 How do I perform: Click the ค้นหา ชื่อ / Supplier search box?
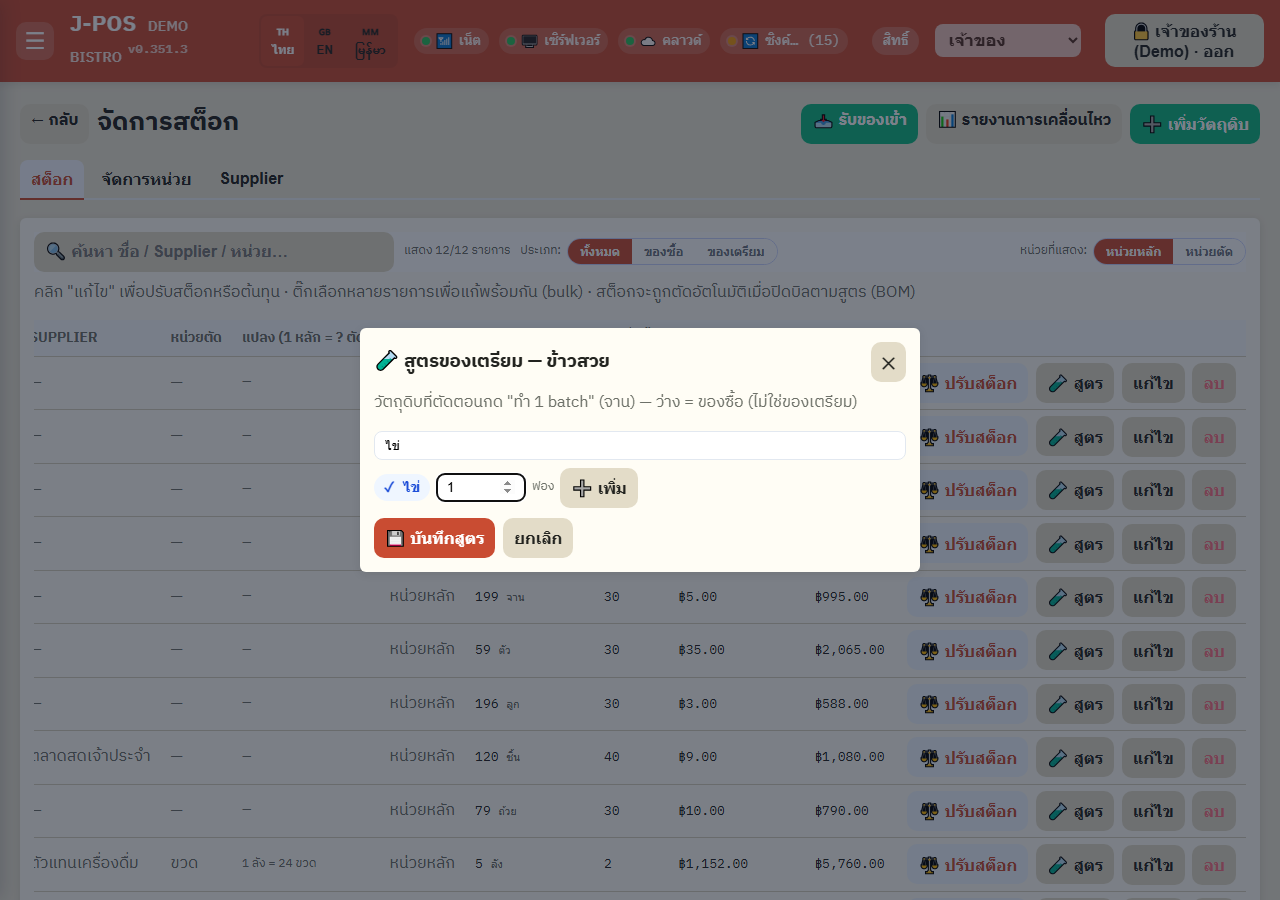214,252
